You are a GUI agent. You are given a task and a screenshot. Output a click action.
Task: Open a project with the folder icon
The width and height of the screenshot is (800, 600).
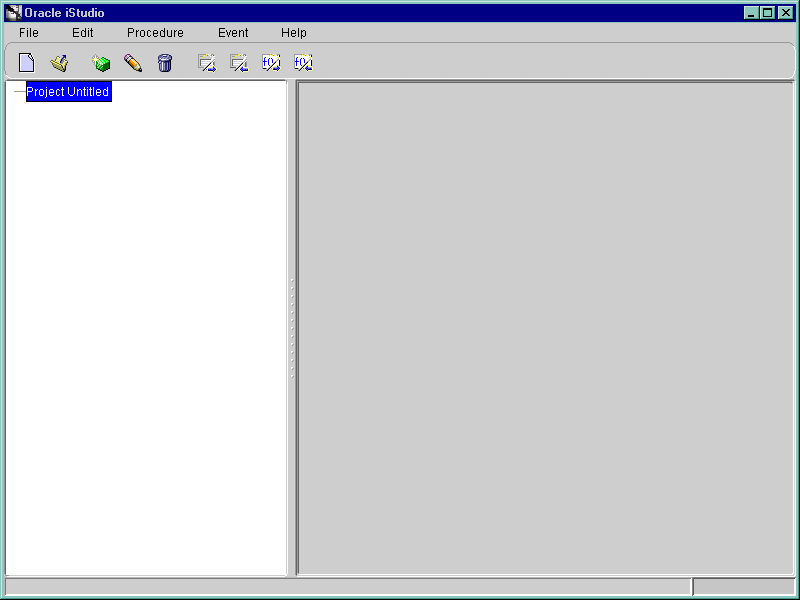[60, 63]
